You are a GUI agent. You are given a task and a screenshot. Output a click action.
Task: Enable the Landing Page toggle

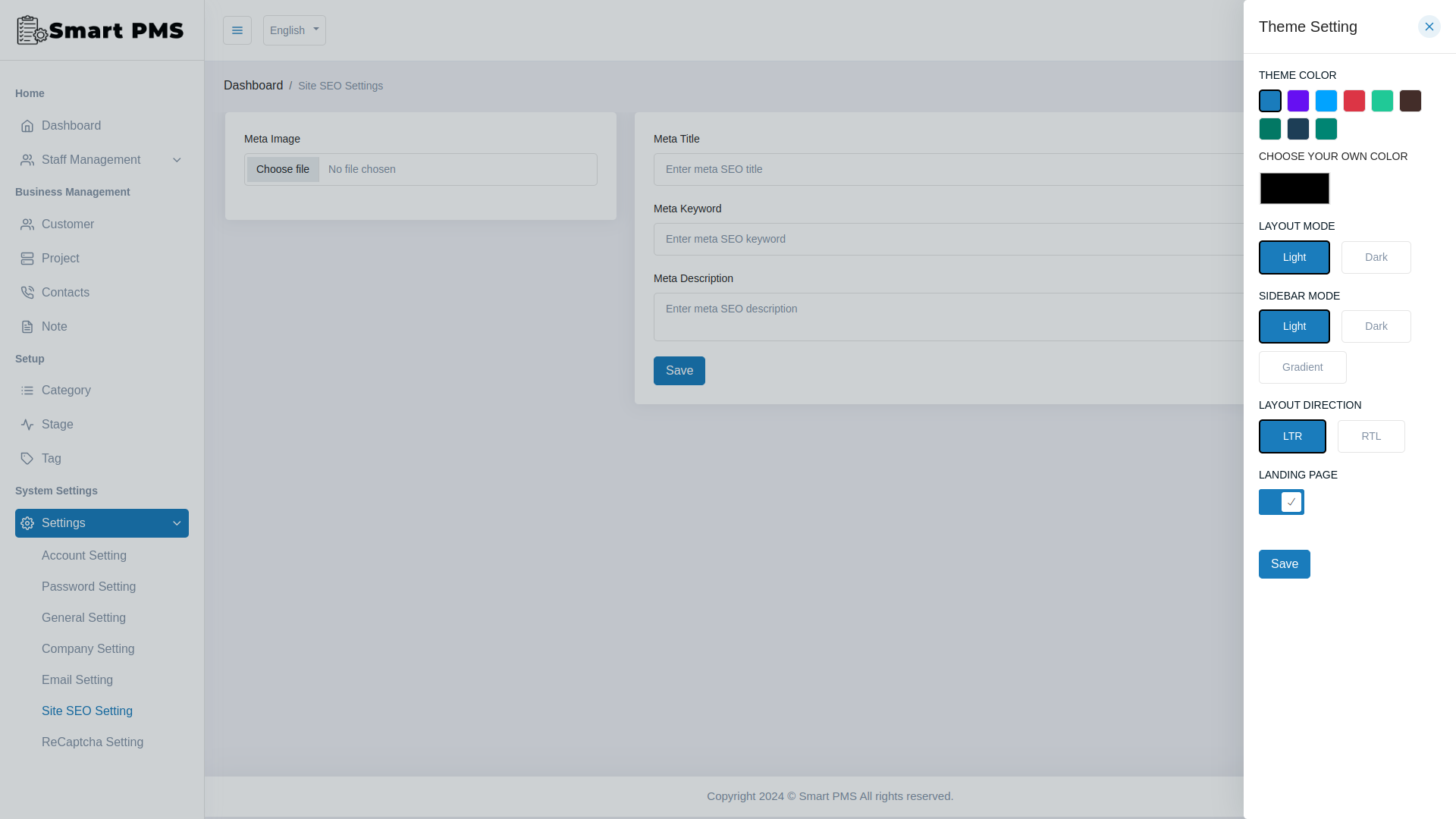pos(1281,501)
